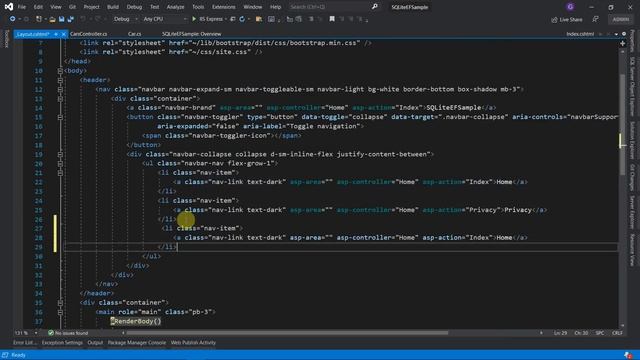The height and width of the screenshot is (360, 640).
Task: Open the Debug menu
Action: pos(134,7)
